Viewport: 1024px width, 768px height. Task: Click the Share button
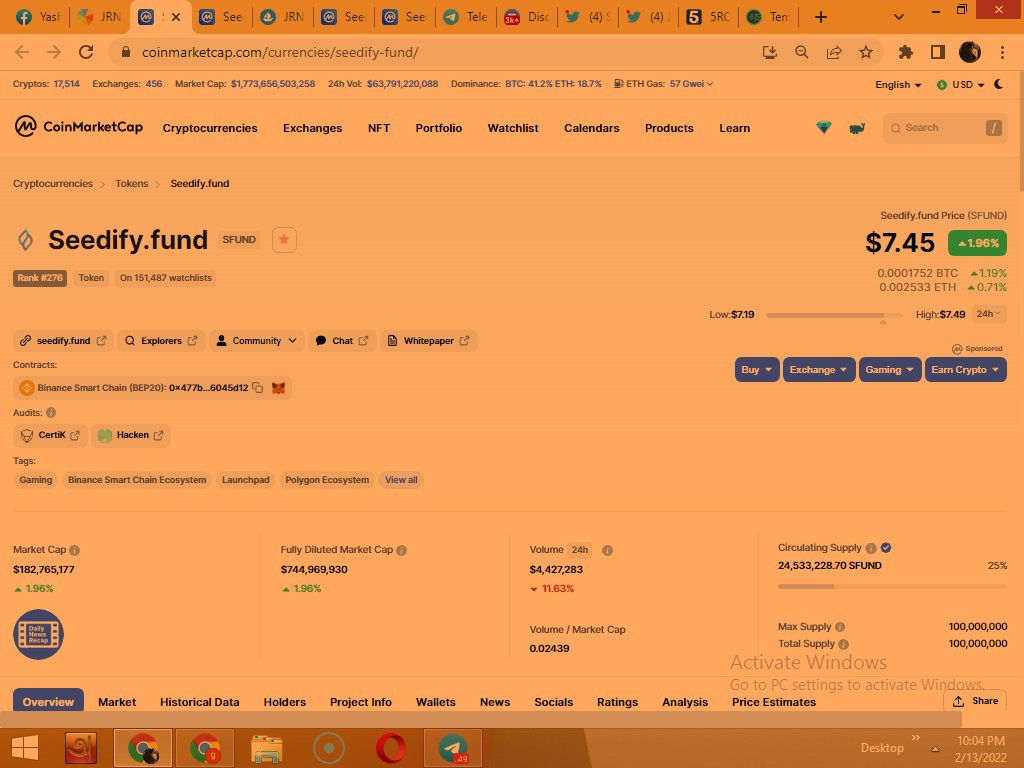point(975,701)
